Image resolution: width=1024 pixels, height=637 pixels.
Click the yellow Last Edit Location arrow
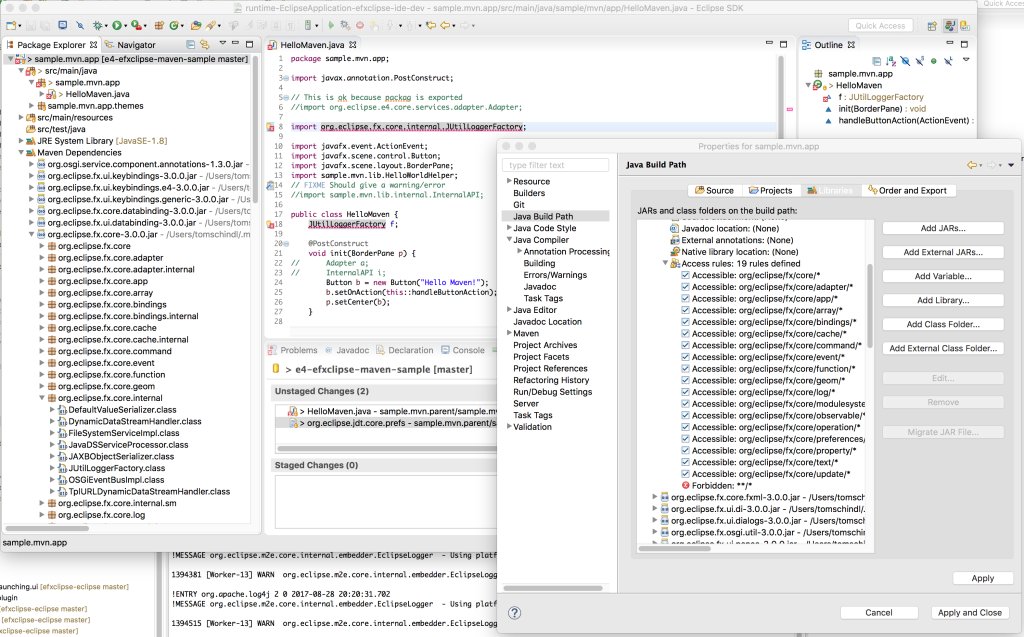[431, 25]
